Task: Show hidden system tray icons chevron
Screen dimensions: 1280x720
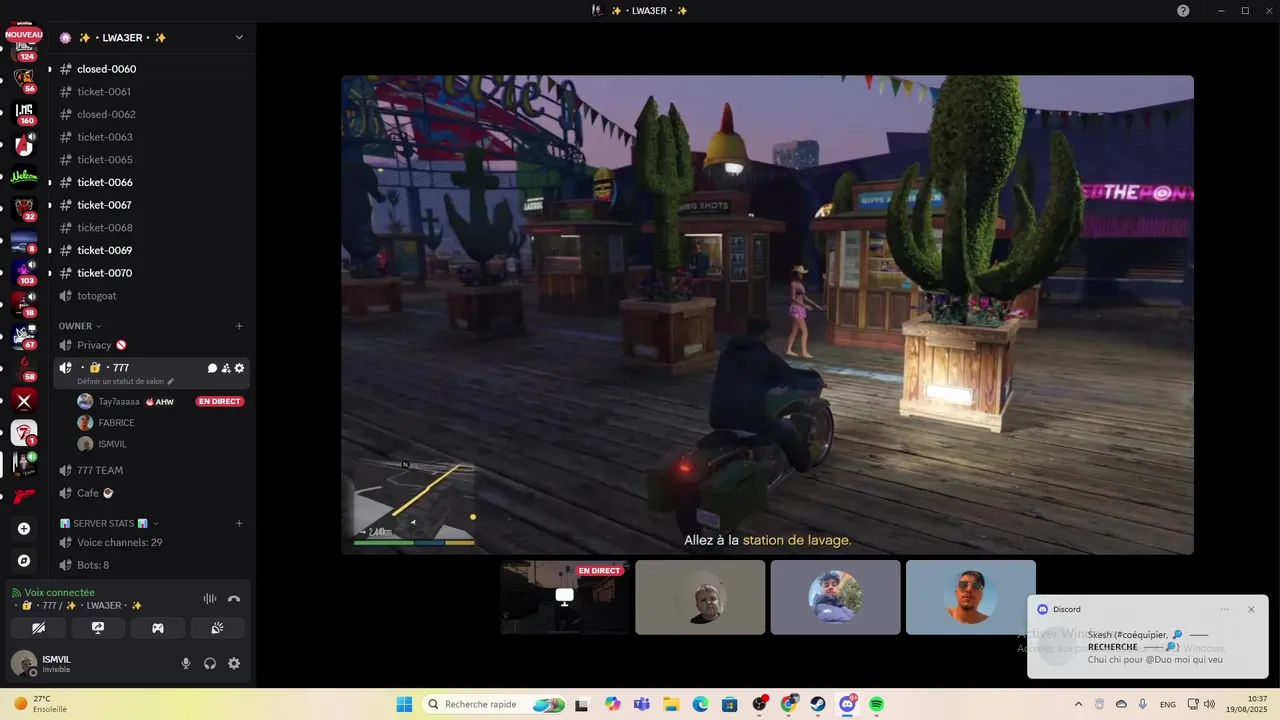Action: (x=1078, y=704)
